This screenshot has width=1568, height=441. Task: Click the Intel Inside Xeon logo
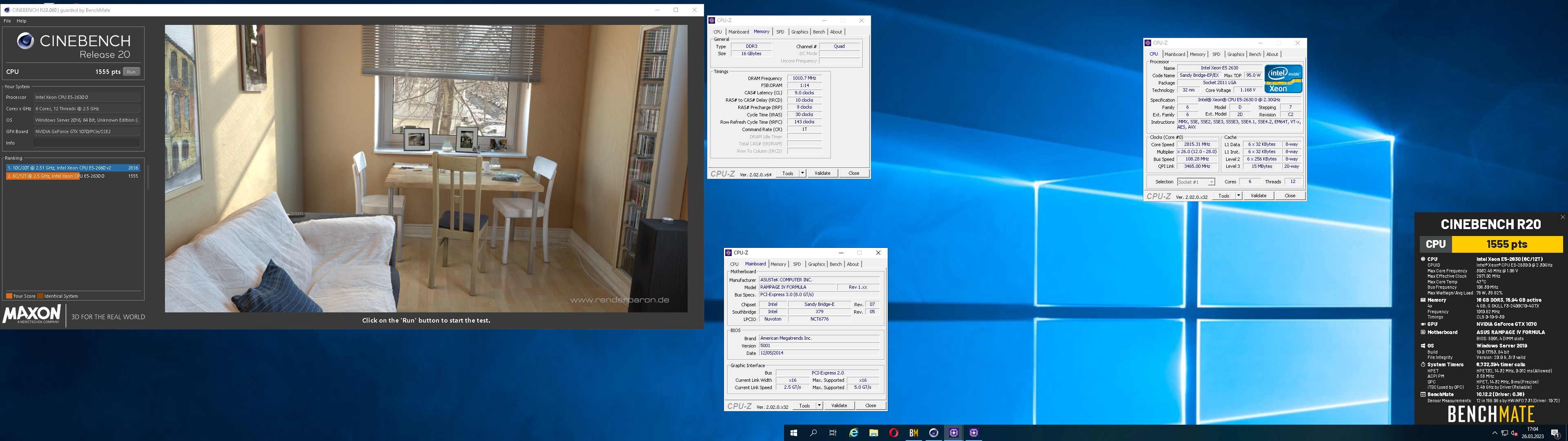click(1283, 78)
